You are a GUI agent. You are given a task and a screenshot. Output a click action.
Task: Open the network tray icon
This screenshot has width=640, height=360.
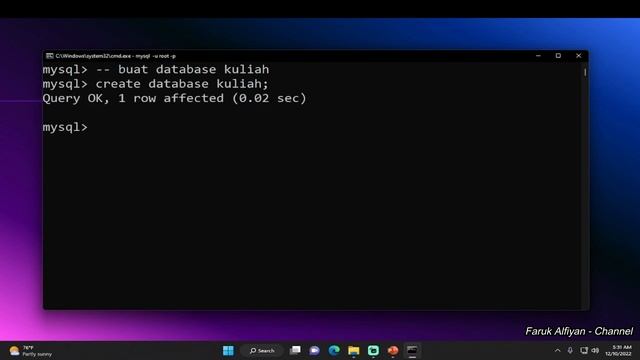pyautogui.click(x=584, y=351)
